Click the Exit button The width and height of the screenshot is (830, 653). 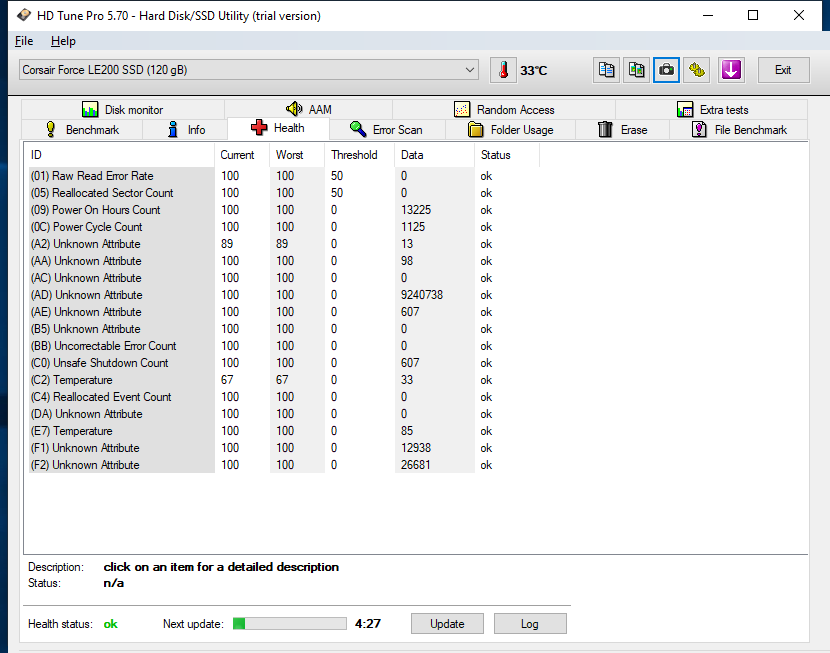click(783, 70)
